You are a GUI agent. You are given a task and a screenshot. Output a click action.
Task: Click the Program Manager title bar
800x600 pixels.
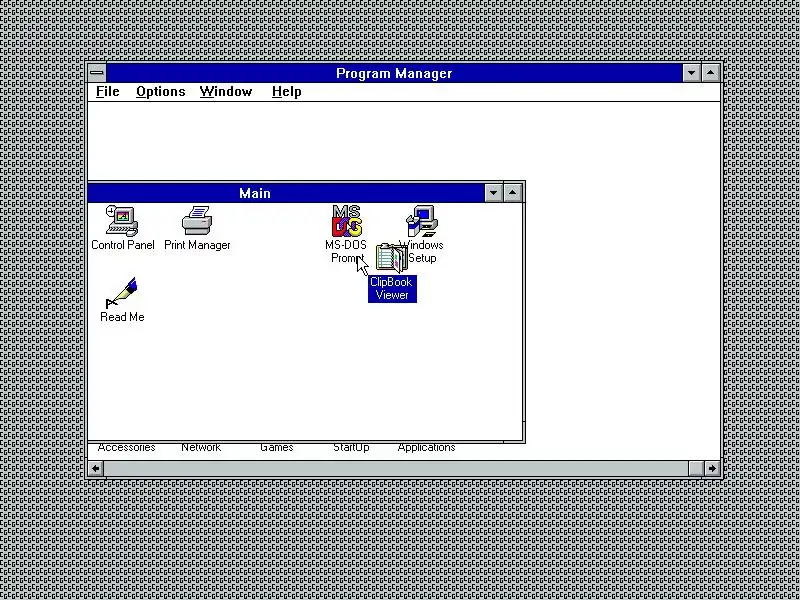pyautogui.click(x=394, y=73)
